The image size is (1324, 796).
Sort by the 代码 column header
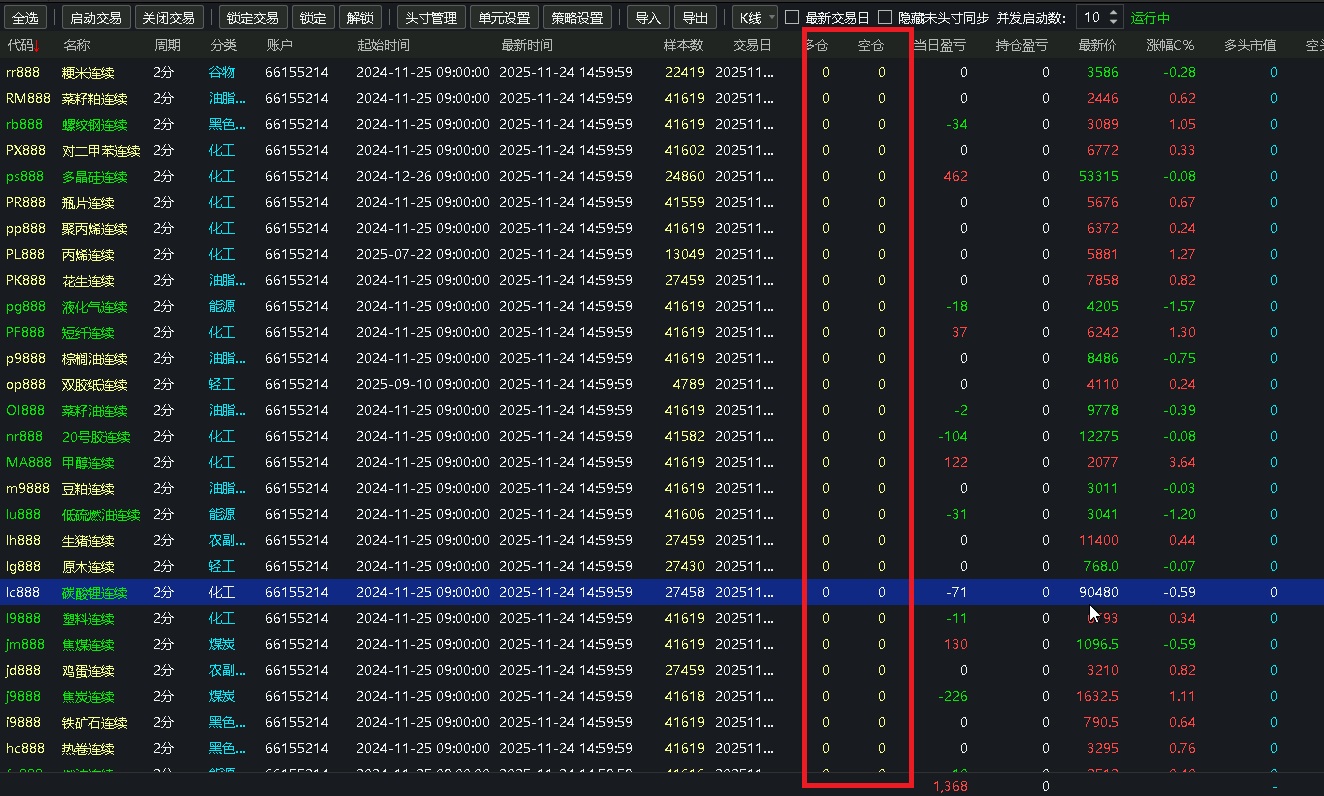point(22,45)
